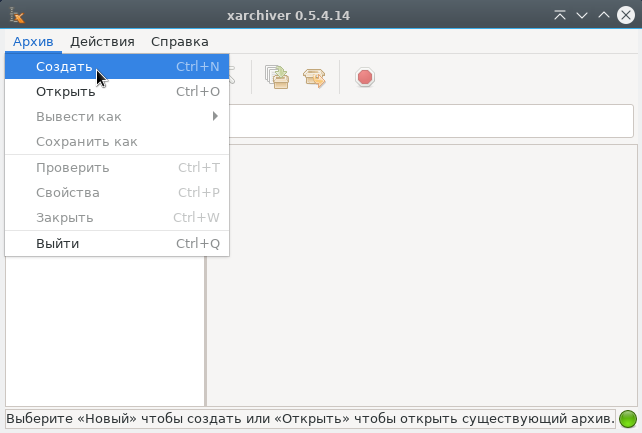Click the add files toolbar icon
This screenshot has width=642, height=433.
[276, 77]
